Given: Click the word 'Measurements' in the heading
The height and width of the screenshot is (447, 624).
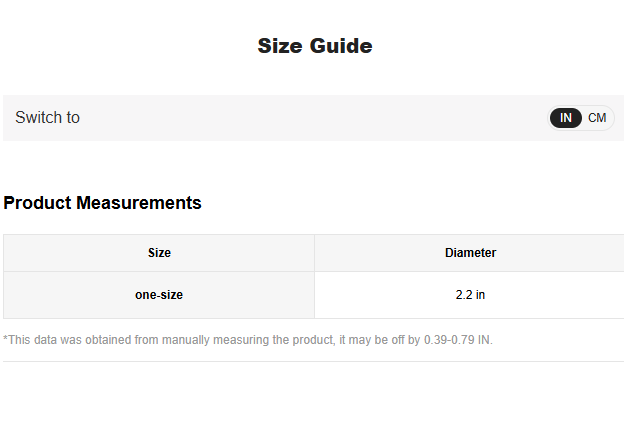Looking at the screenshot, I should coord(138,203).
